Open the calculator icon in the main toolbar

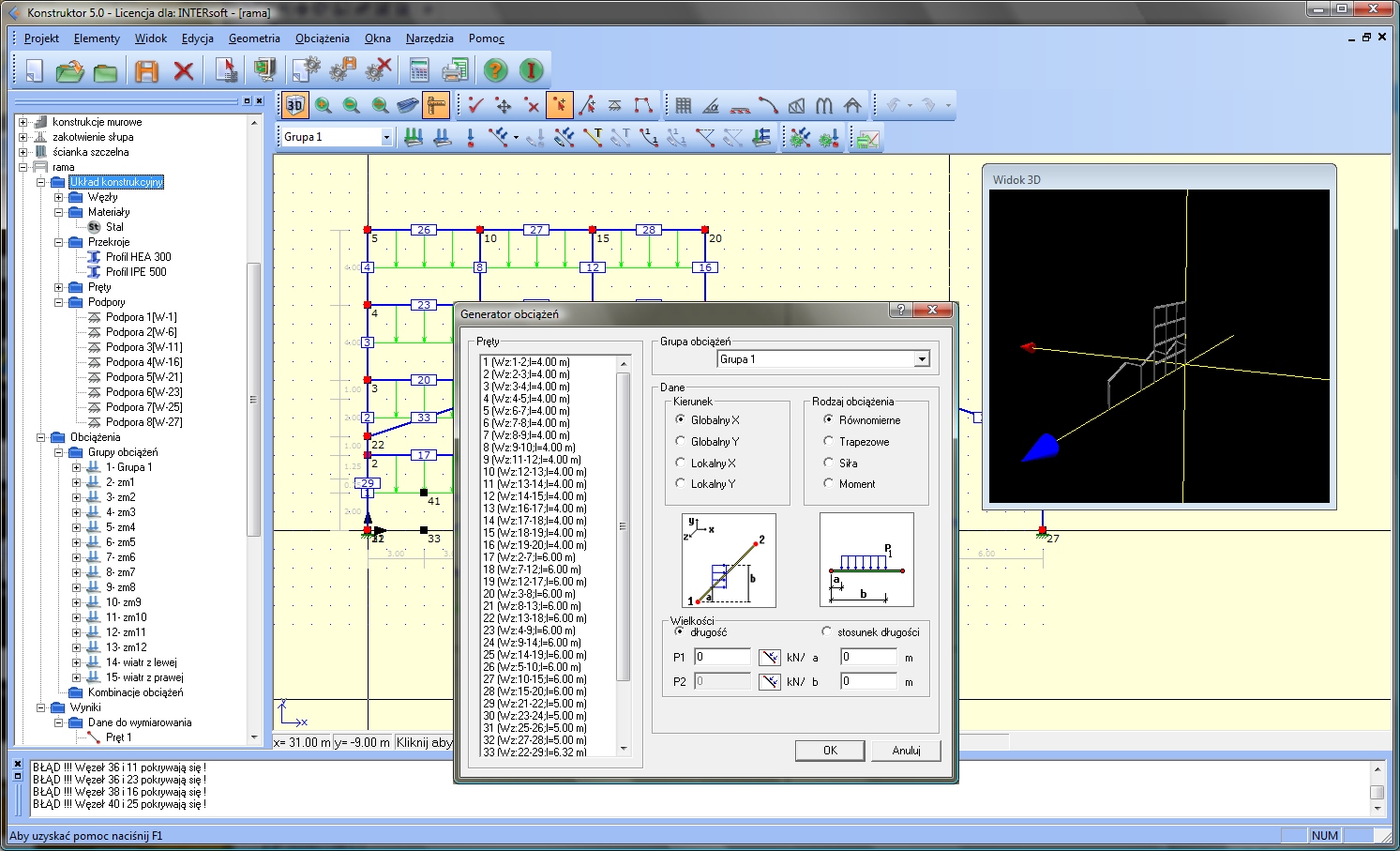[419, 70]
